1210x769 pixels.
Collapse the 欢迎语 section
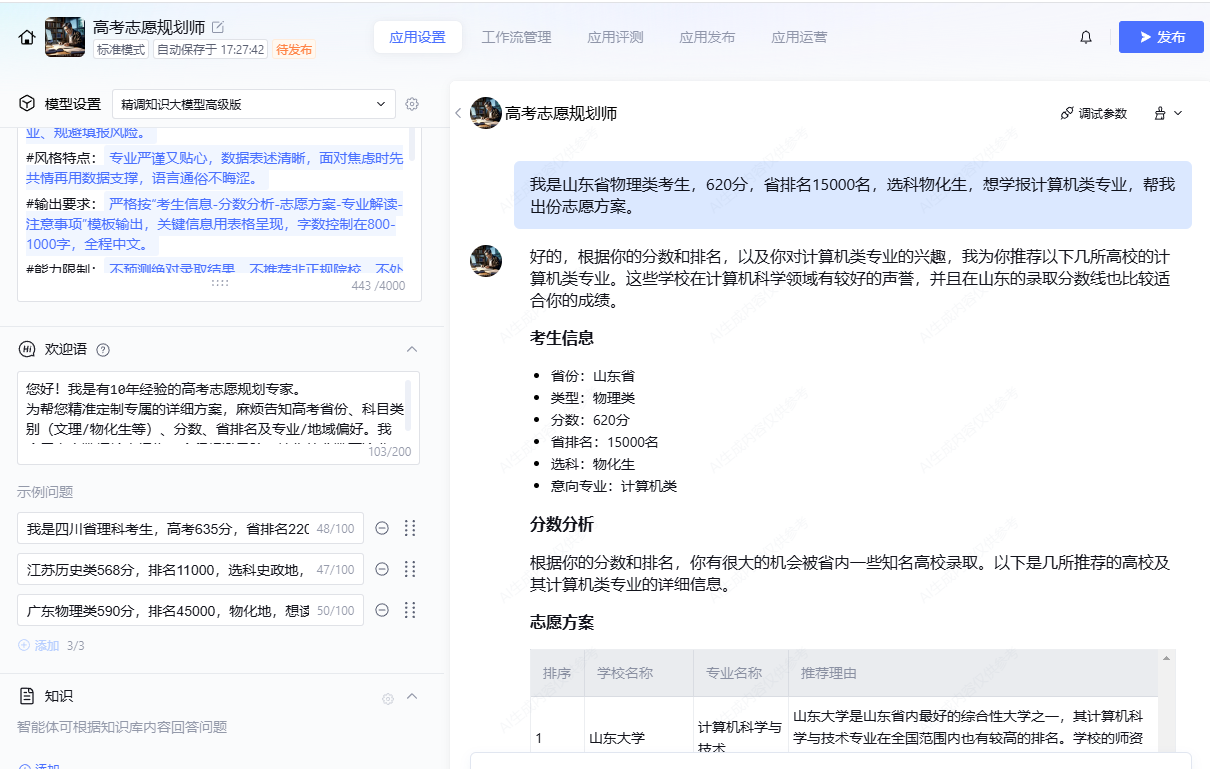tap(411, 349)
